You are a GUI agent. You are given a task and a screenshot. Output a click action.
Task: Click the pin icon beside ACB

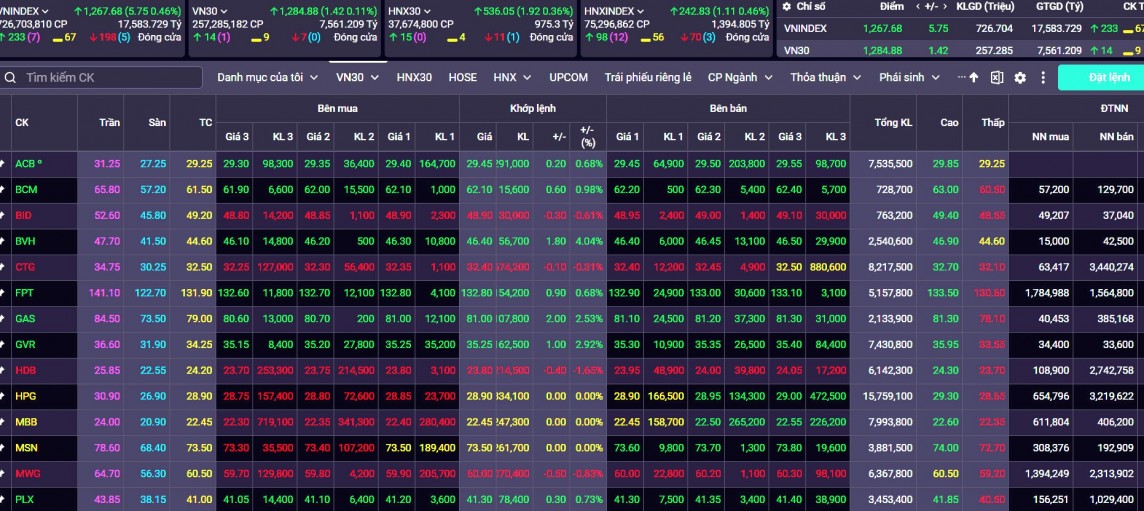(x=4, y=163)
